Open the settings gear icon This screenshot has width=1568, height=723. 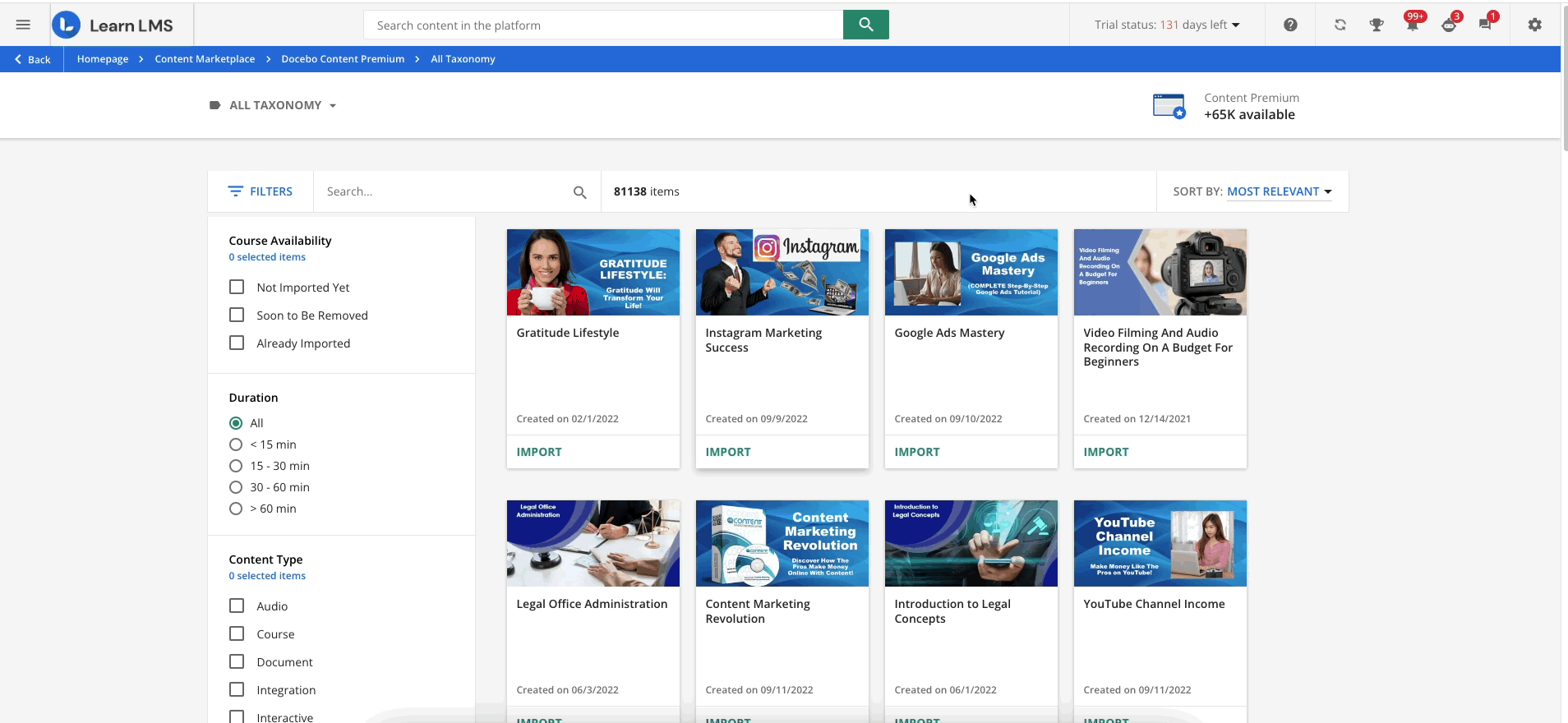coord(1534,25)
